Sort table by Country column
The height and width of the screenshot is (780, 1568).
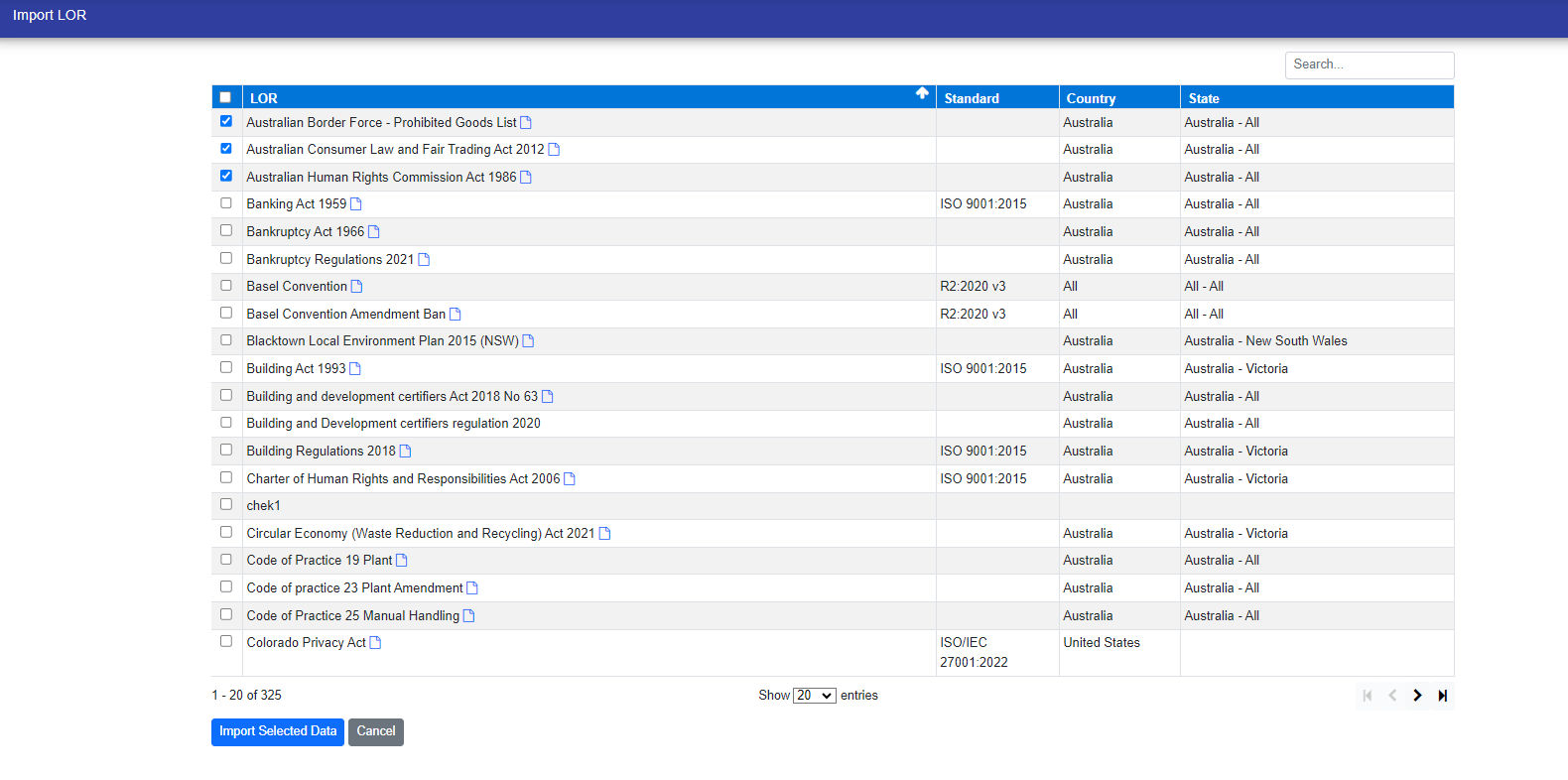[x=1091, y=98]
